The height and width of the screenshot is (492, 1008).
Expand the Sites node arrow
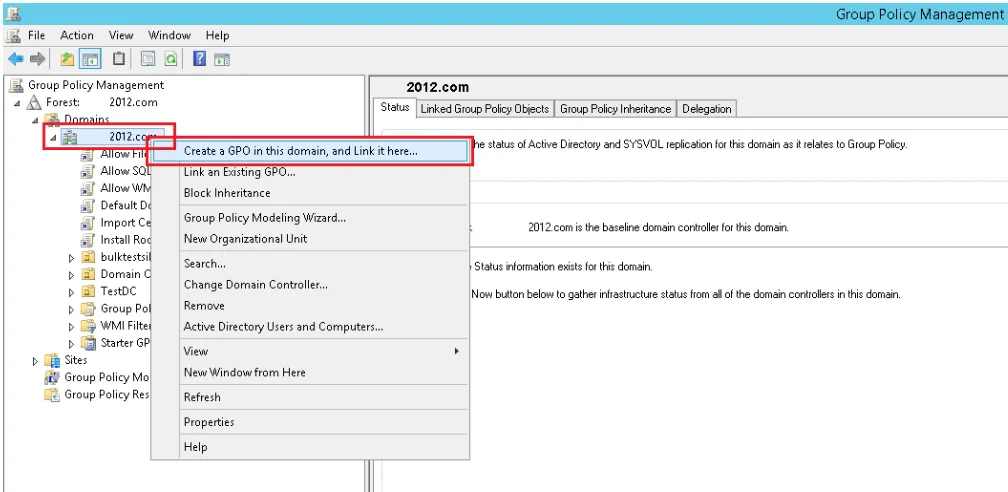tap(35, 361)
